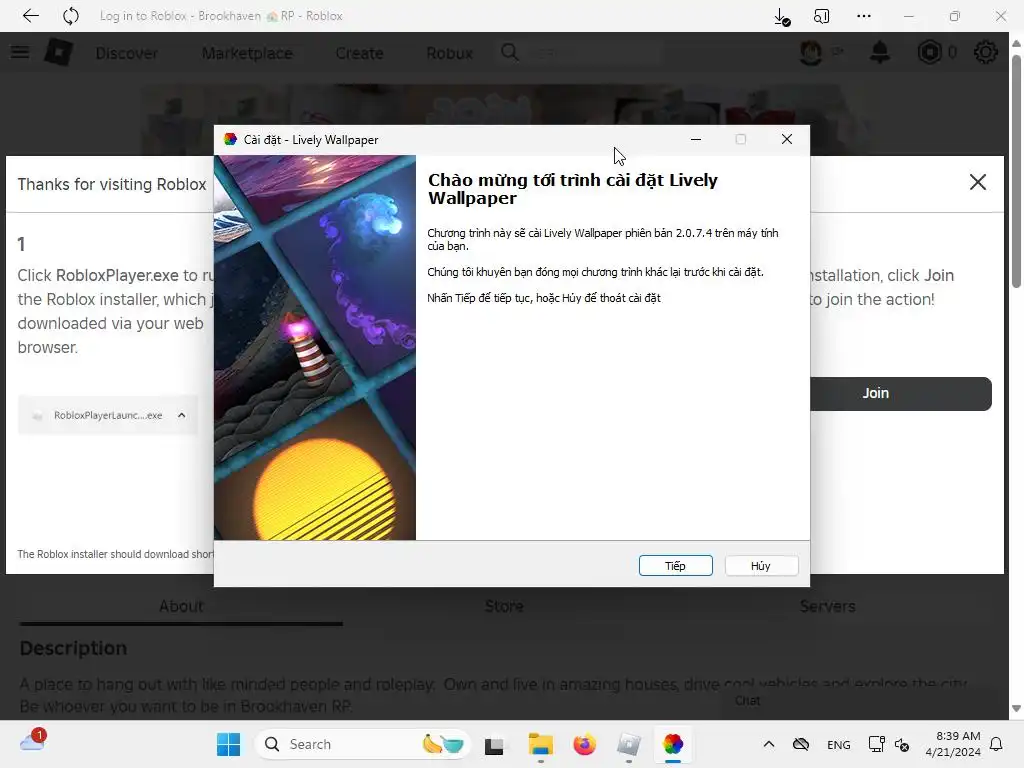Click the taskbar Search box

click(362, 744)
